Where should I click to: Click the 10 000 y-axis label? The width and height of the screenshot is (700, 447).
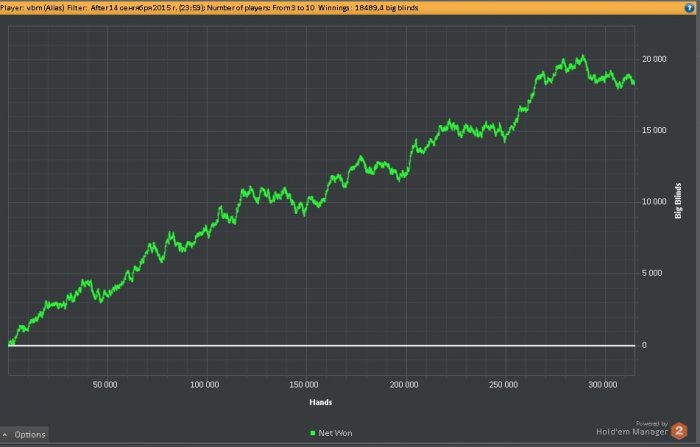(654, 201)
